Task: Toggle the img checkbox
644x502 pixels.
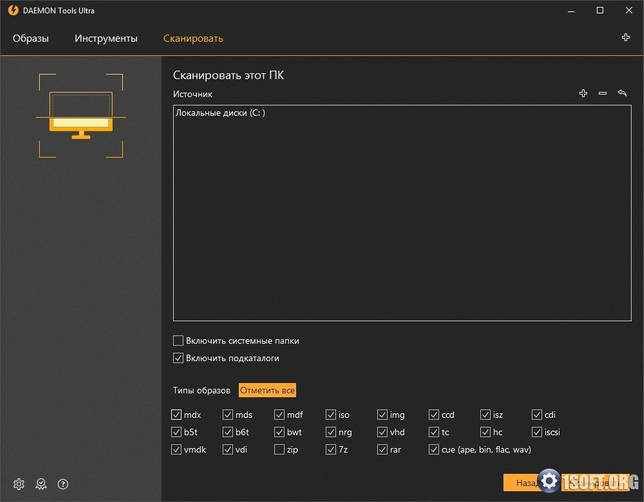Action: pyautogui.click(x=382, y=414)
